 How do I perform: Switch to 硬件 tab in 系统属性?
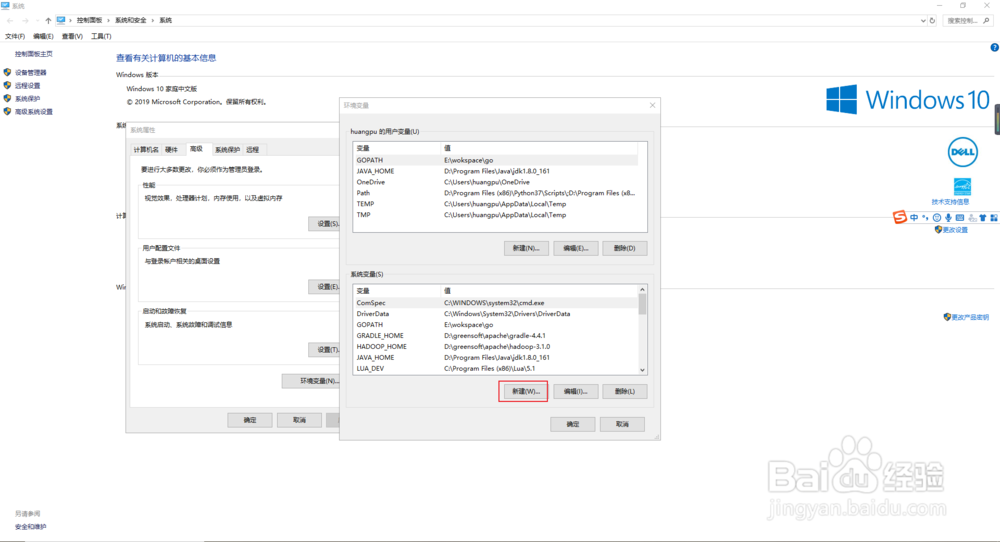point(172,150)
